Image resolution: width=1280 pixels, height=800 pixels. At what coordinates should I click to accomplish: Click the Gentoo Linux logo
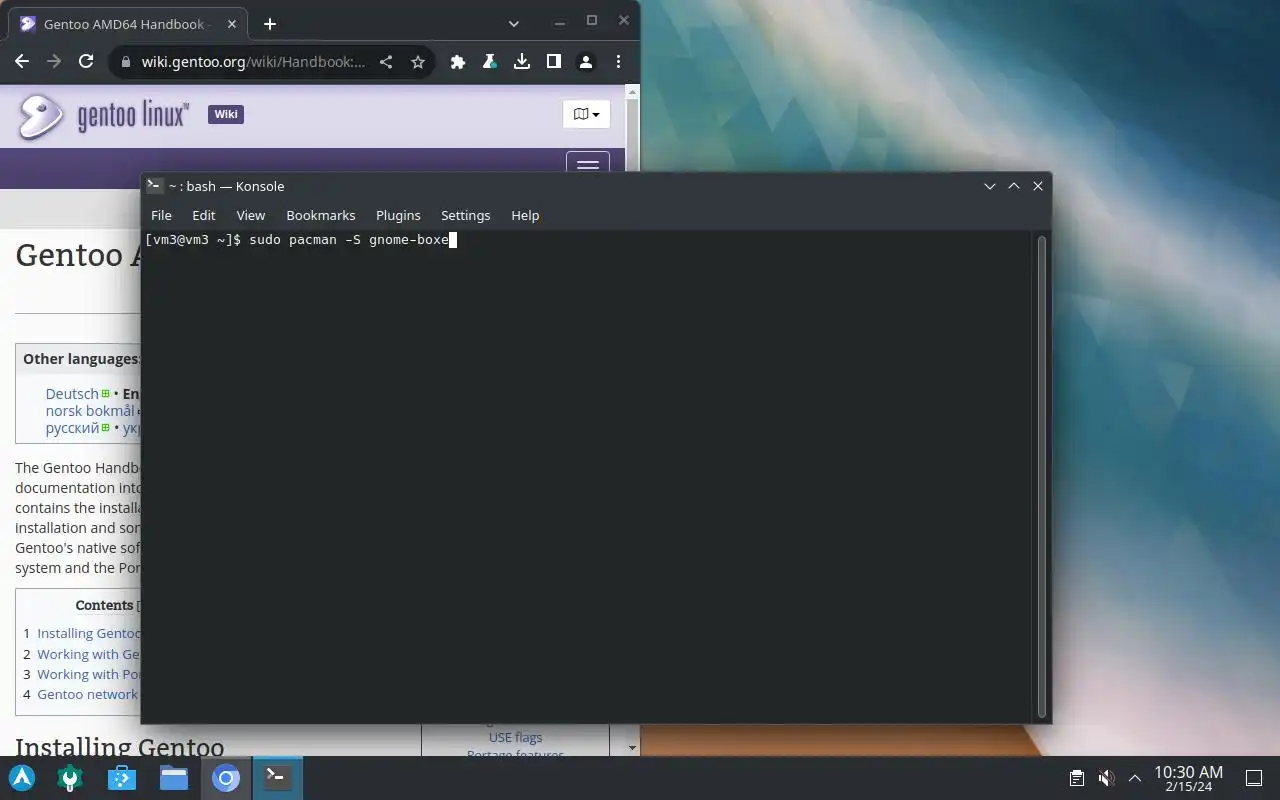click(103, 116)
